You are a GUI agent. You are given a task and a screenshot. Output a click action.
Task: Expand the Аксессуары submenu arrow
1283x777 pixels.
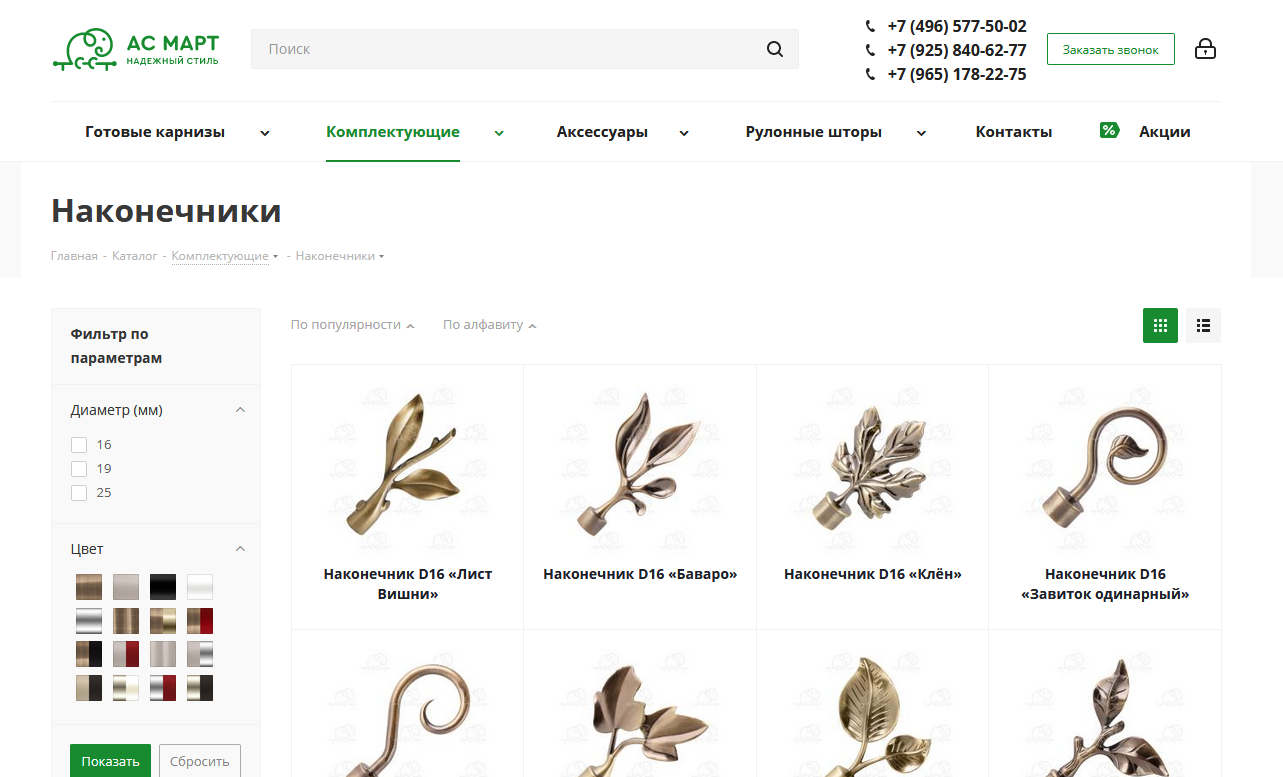(x=684, y=133)
